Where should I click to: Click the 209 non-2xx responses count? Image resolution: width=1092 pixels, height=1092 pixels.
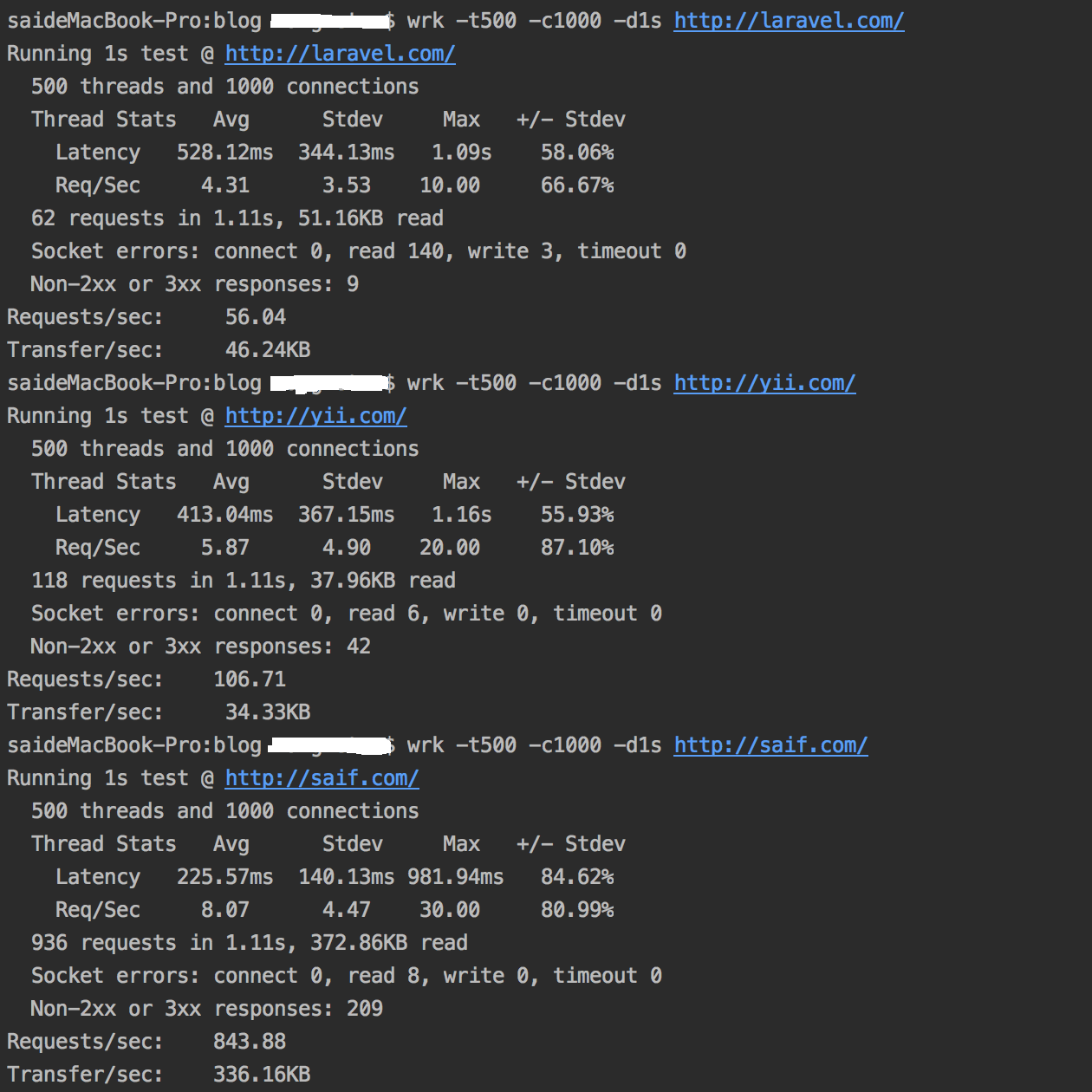pos(364,1009)
